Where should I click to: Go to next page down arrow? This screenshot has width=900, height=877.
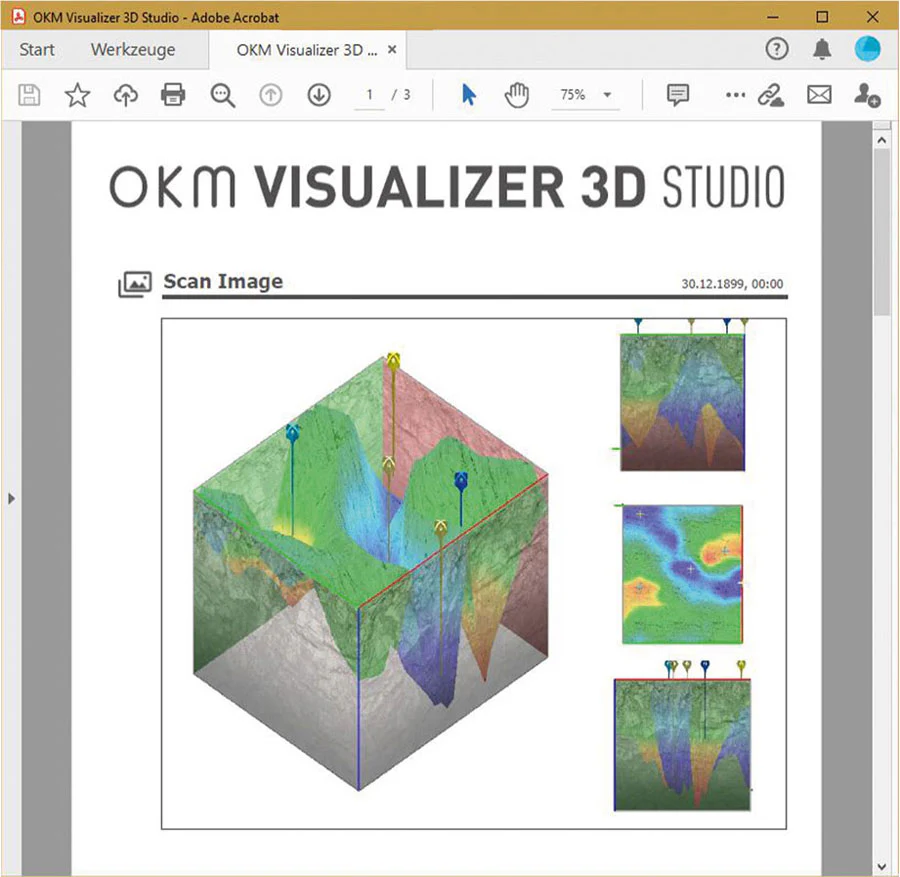pos(319,95)
